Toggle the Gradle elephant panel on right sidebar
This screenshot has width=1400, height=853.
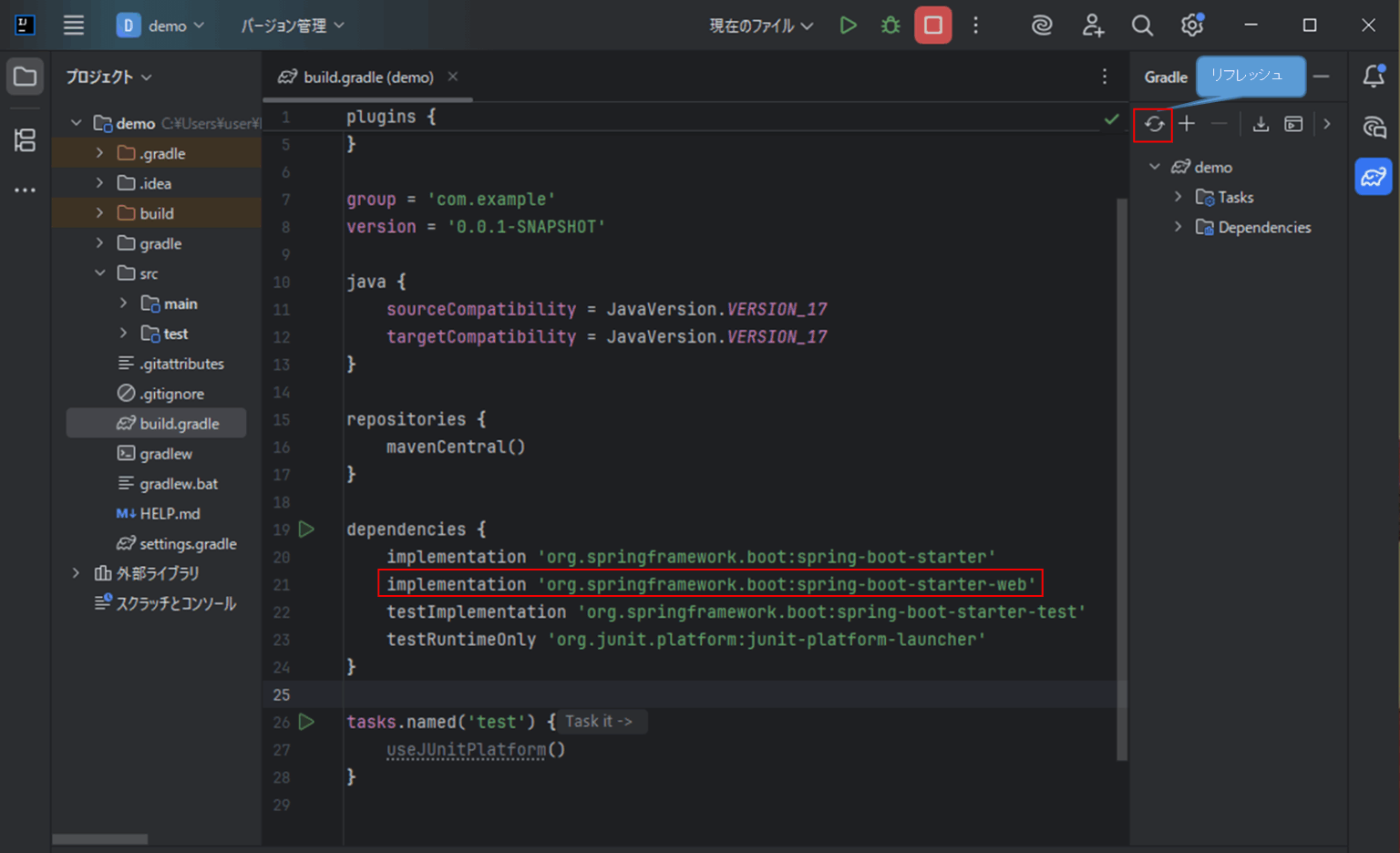click(1373, 176)
